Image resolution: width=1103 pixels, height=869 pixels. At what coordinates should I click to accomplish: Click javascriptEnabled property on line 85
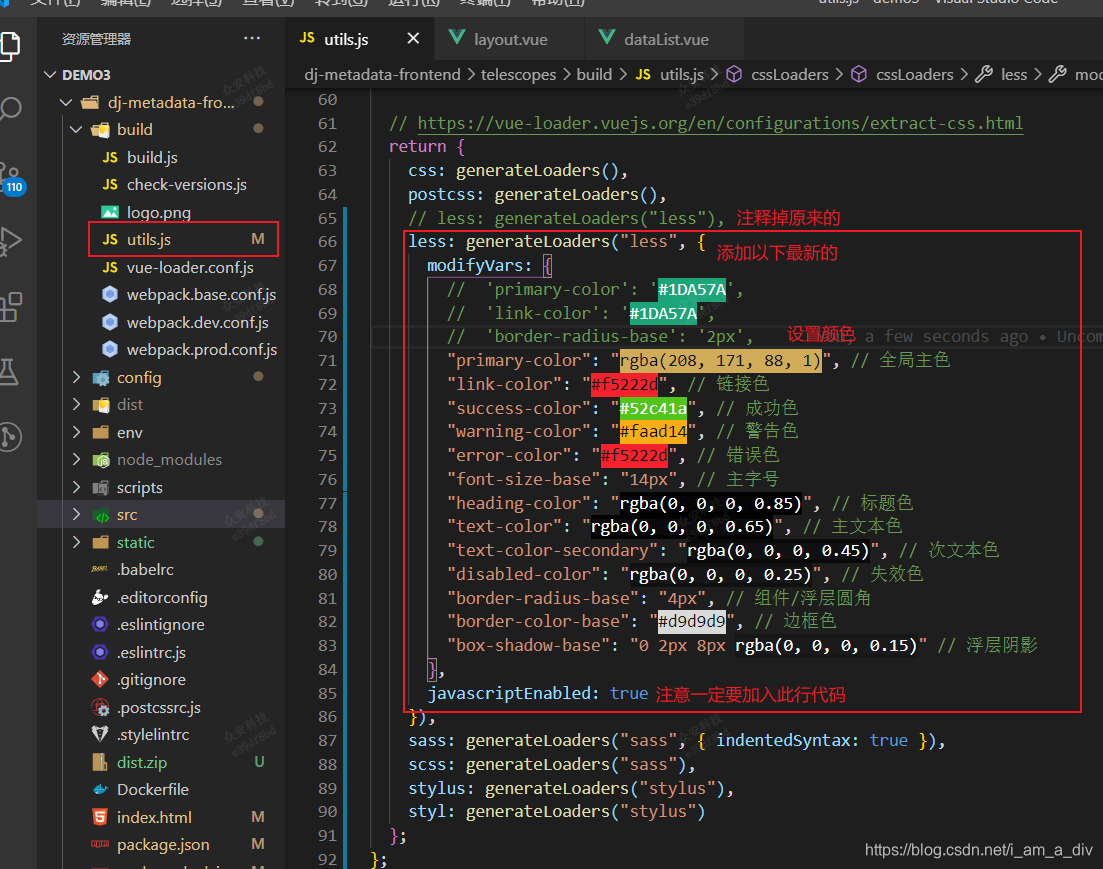tap(509, 693)
